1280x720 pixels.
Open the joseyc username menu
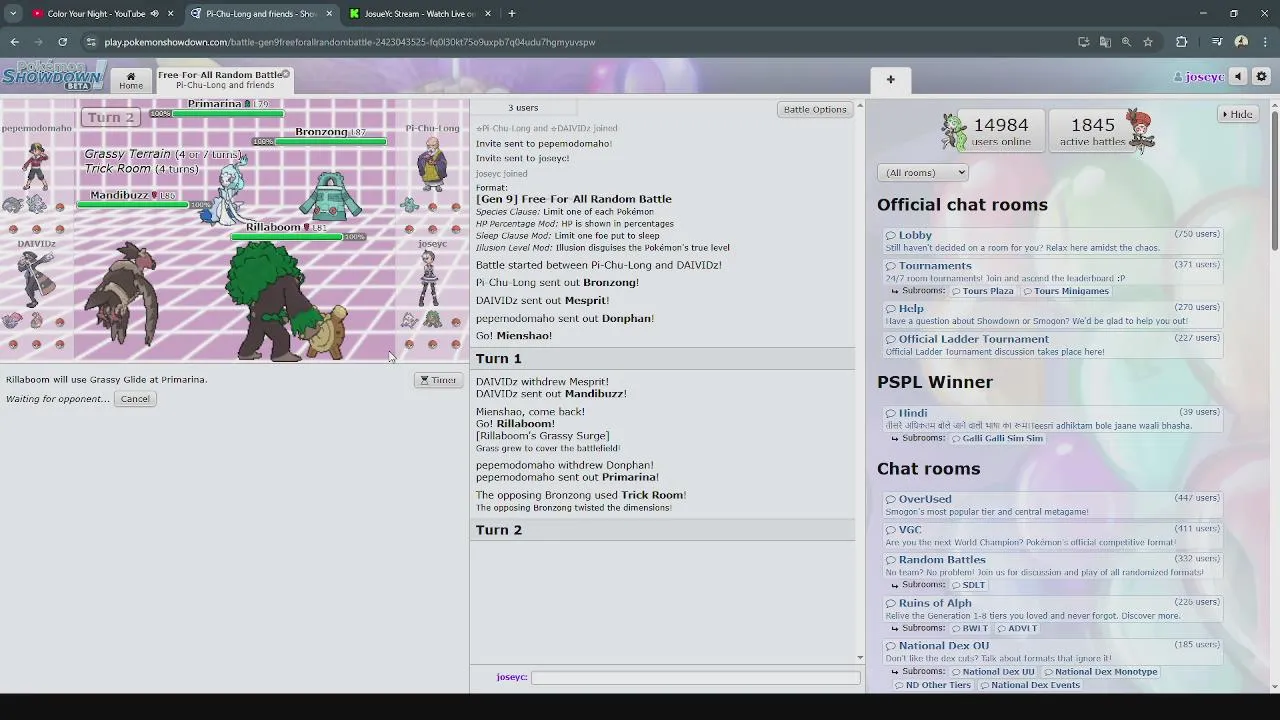1198,77
